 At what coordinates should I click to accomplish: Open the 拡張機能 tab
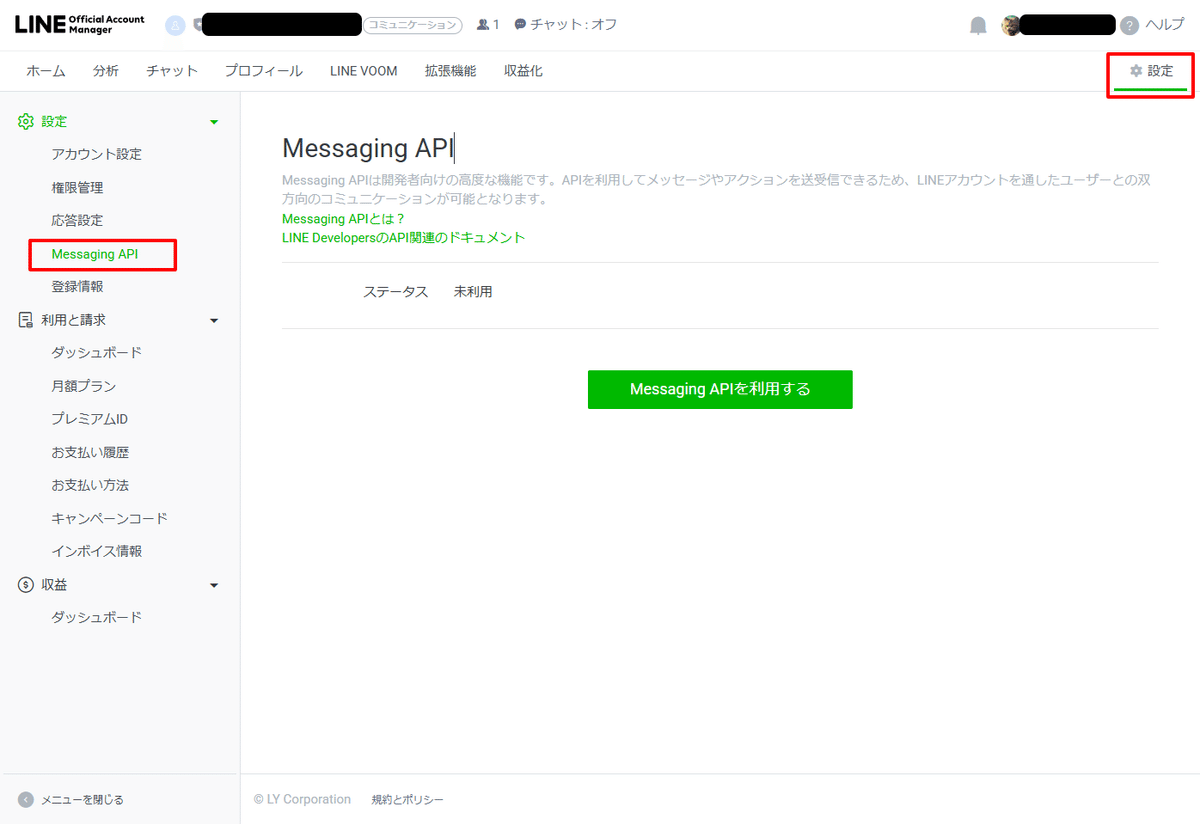[x=450, y=71]
